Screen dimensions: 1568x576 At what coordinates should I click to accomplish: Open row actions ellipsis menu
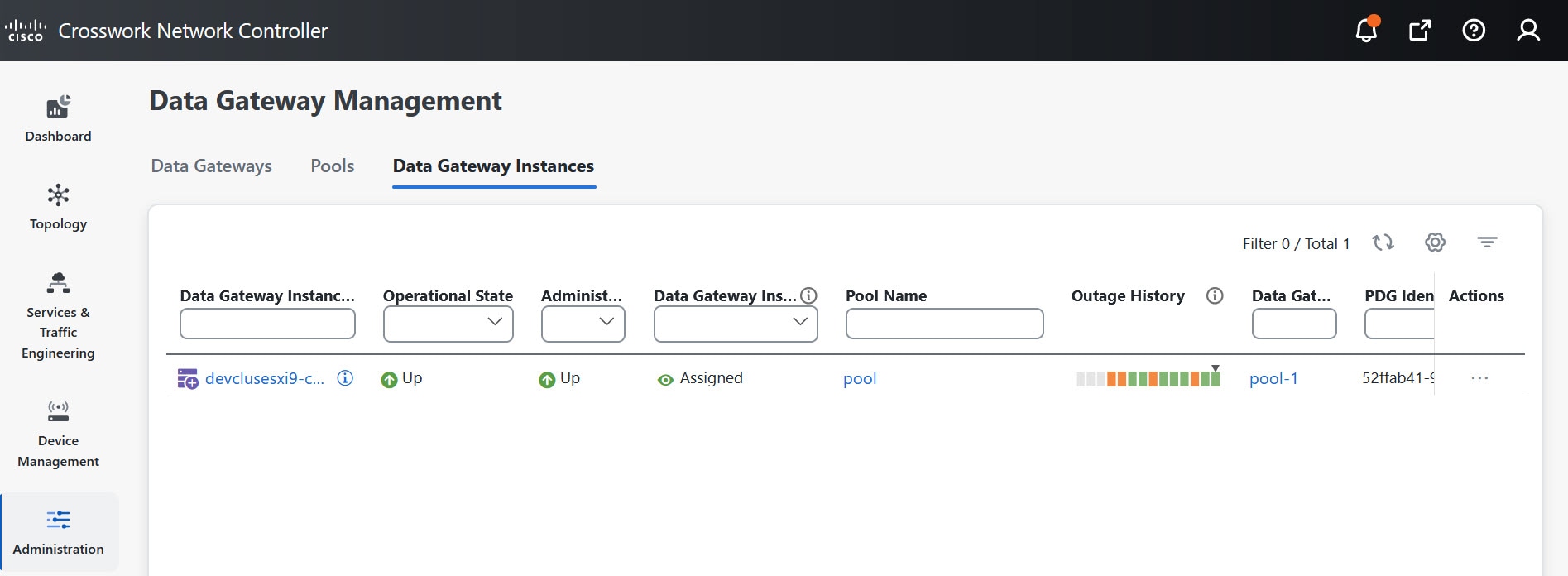pyautogui.click(x=1479, y=377)
